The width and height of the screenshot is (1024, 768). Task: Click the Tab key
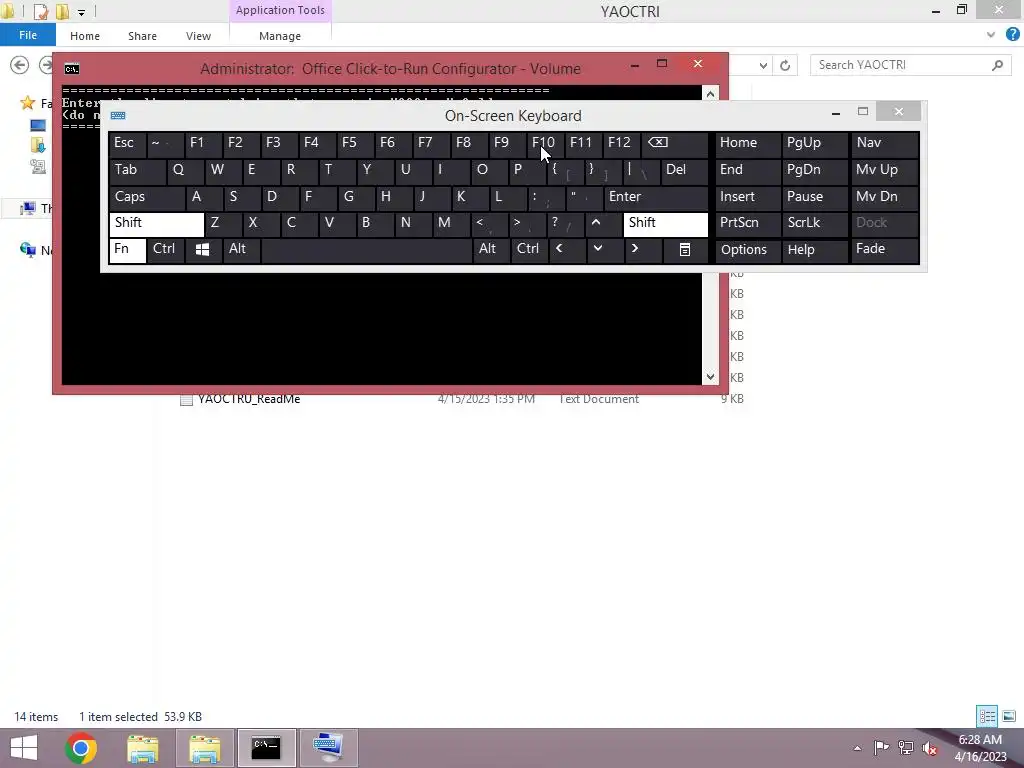(x=137, y=170)
